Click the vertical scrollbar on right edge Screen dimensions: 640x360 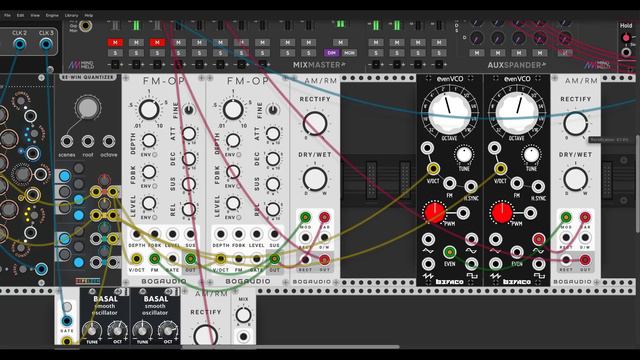(x=638, y=184)
